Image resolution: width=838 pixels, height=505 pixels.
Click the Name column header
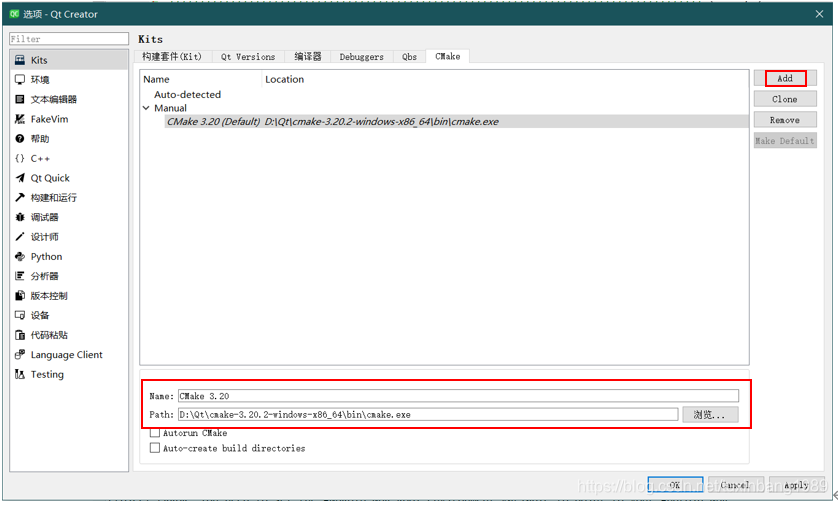pos(201,79)
